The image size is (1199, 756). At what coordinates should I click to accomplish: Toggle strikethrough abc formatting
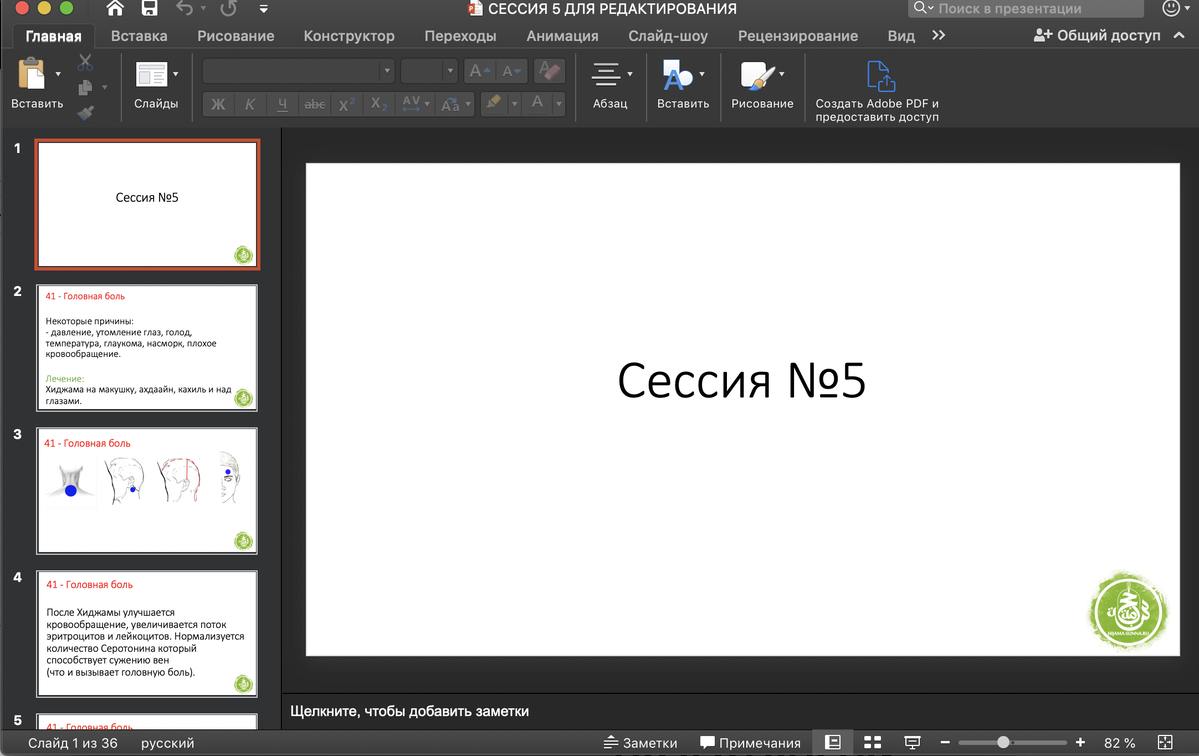click(314, 104)
